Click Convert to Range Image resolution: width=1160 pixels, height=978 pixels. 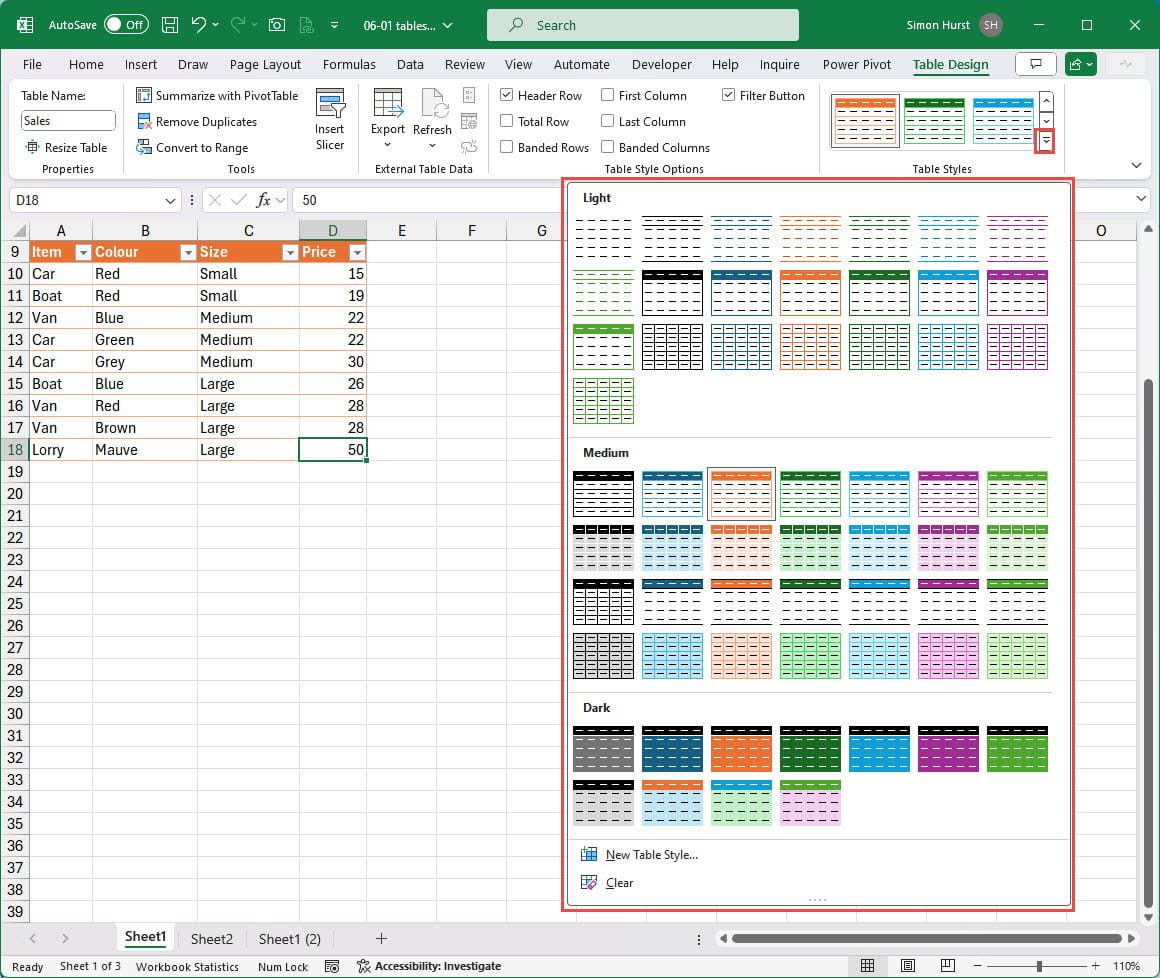(x=192, y=148)
